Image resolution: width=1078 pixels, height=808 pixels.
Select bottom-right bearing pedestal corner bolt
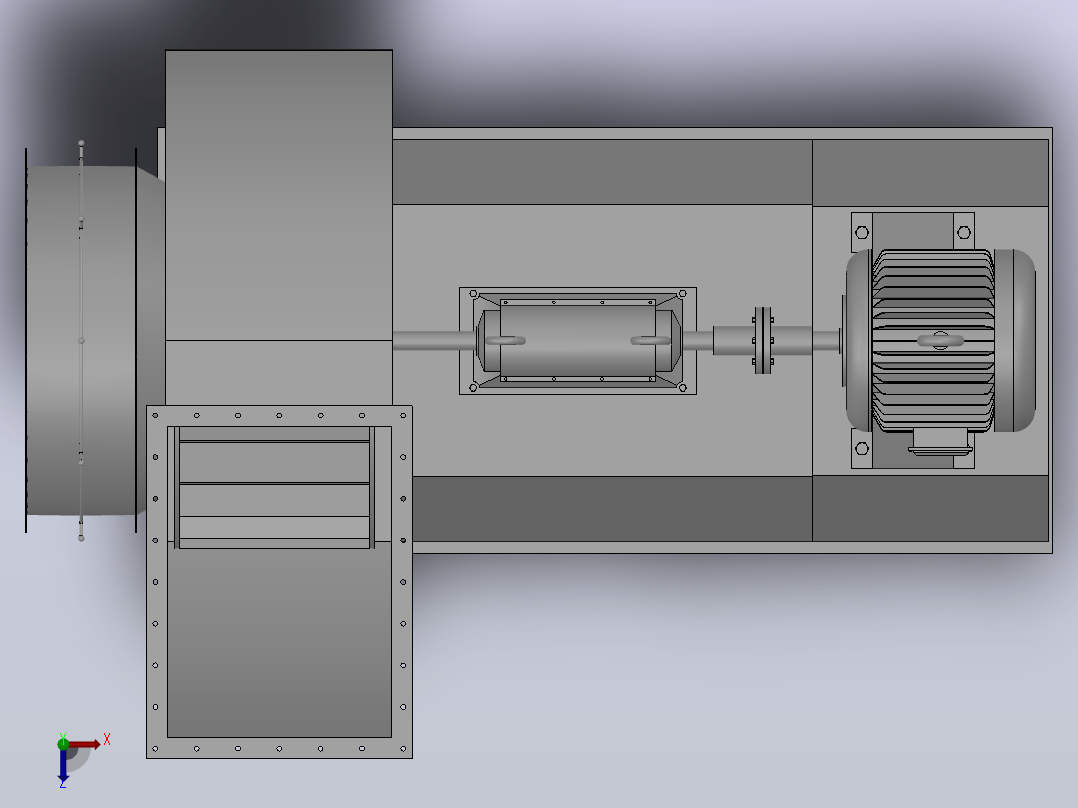(x=682, y=388)
